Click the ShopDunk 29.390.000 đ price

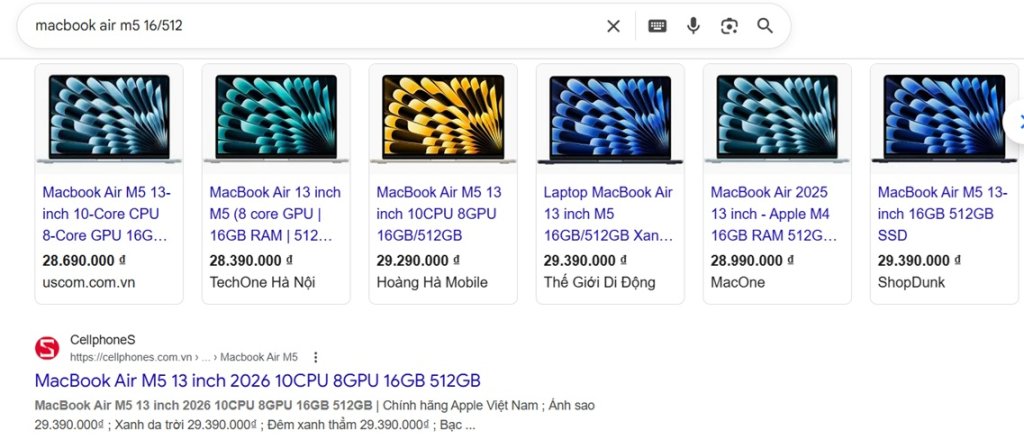click(x=920, y=260)
